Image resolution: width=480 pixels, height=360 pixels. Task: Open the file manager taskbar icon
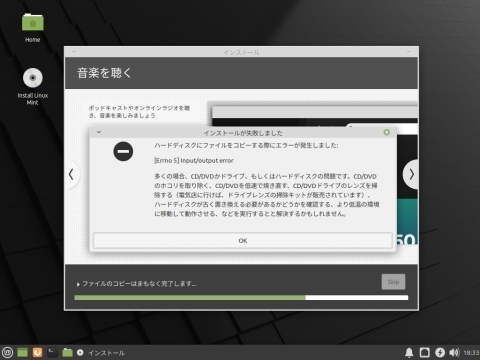67,352
